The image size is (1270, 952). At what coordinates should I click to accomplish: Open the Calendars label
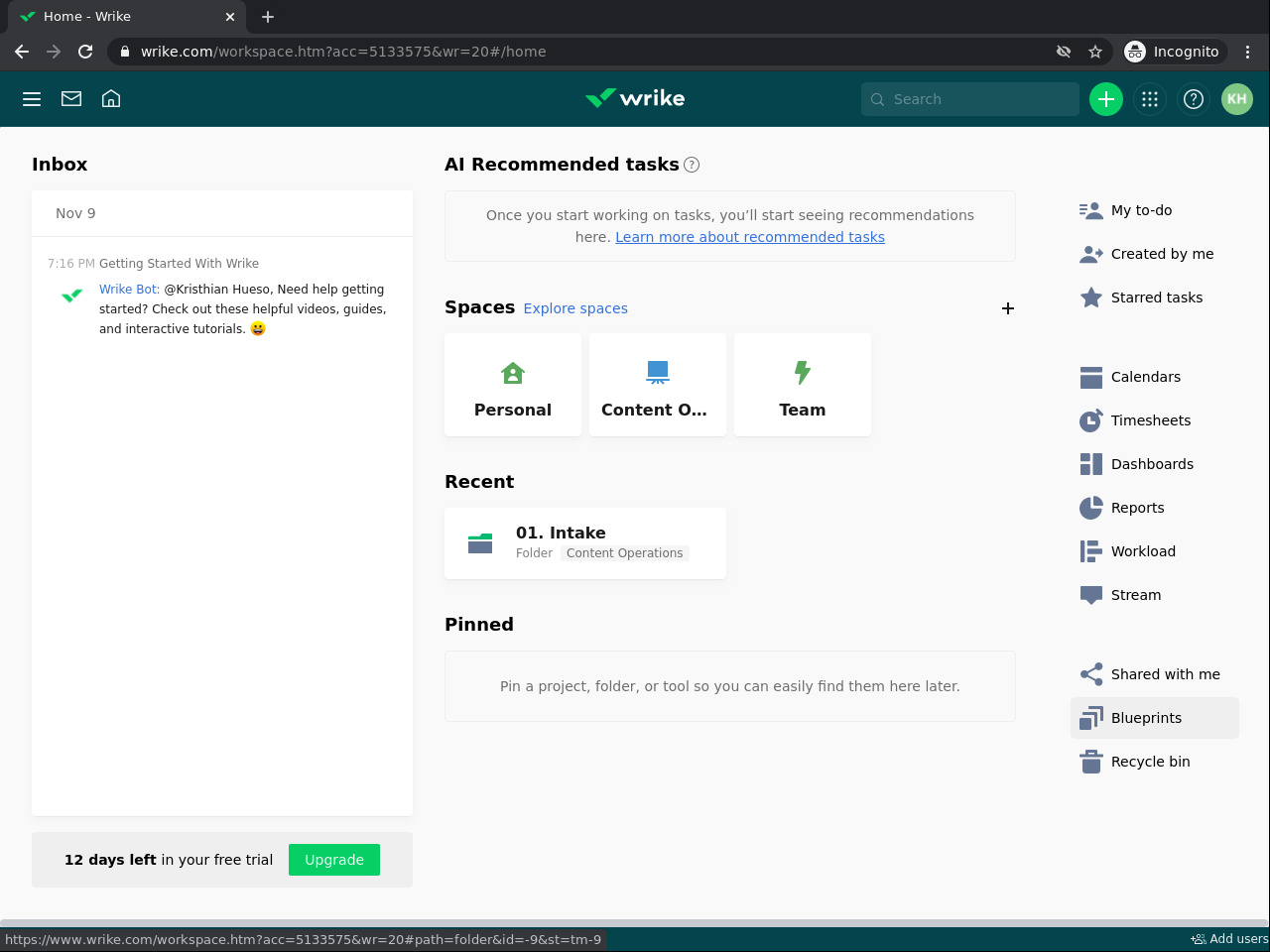click(1146, 377)
